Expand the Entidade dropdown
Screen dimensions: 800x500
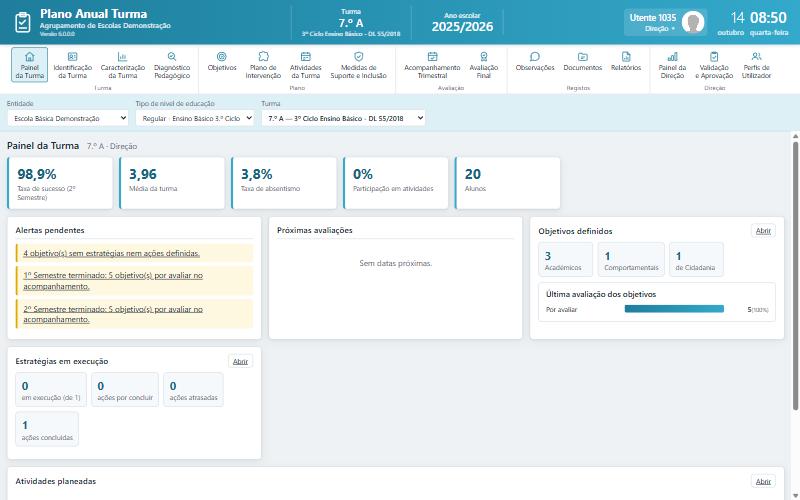[68, 118]
